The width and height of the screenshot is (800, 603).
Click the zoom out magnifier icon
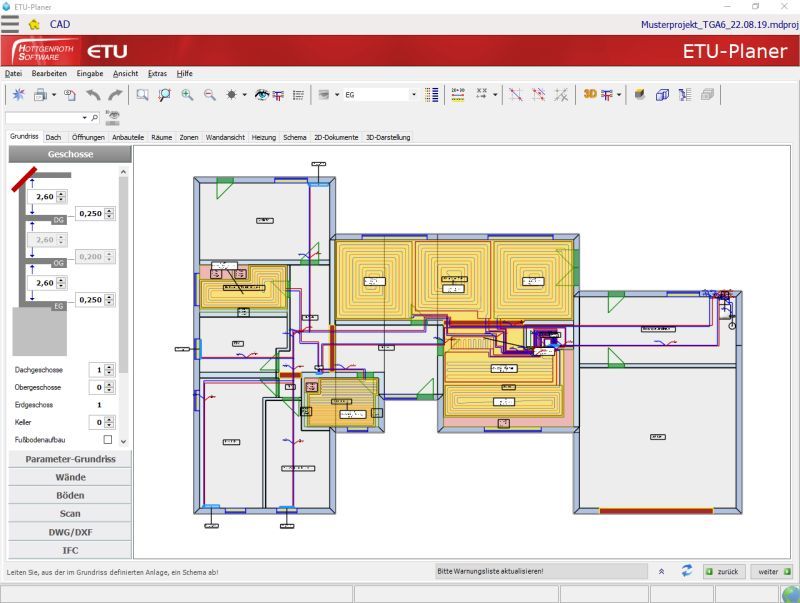point(210,94)
